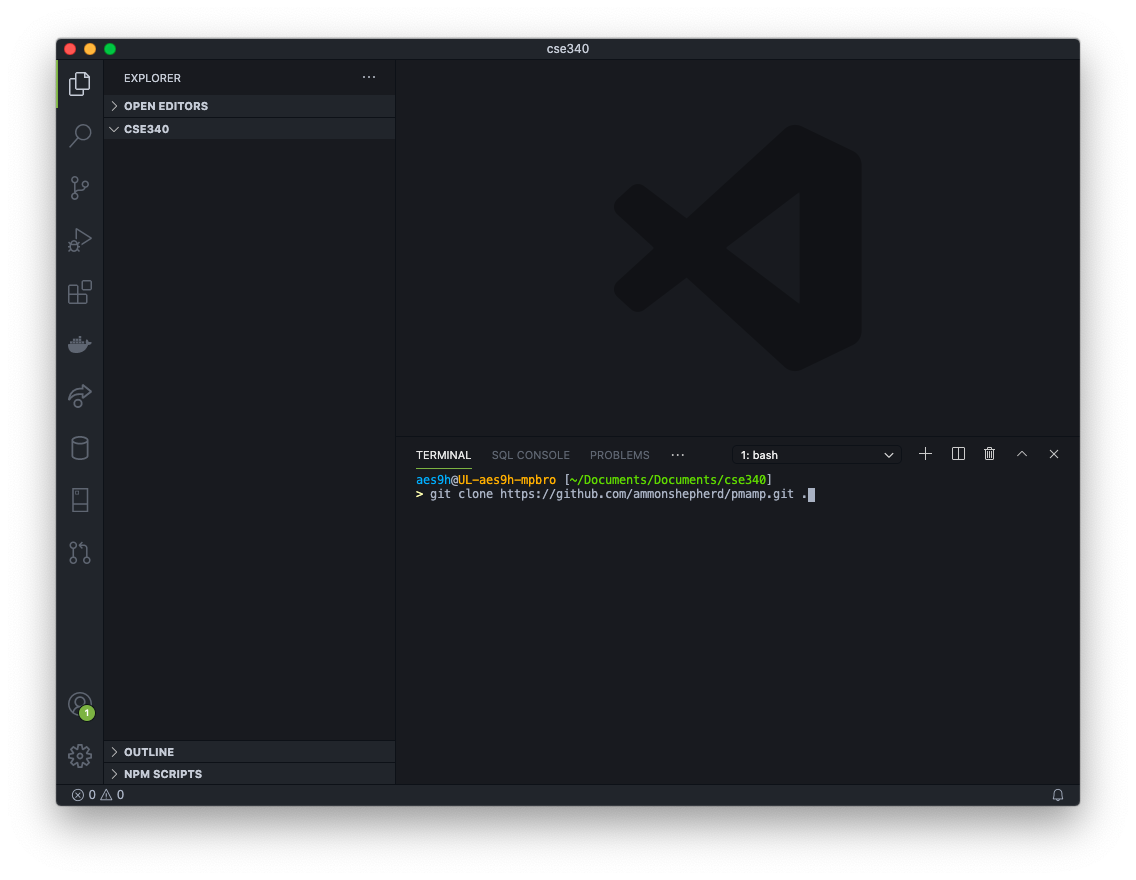
Task: Open the 1: bash terminal selector dropdown
Action: (816, 455)
